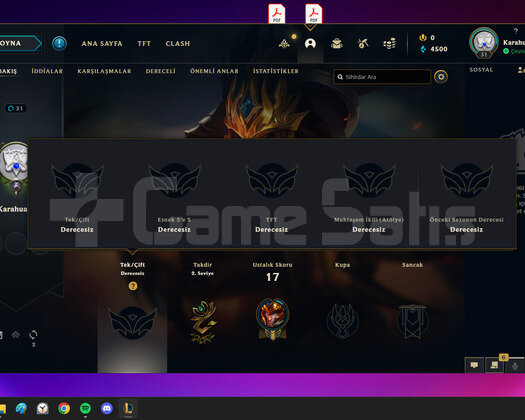Click the TFT Derecesiz rank emblem
Screen dimensions: 525x420
[x=272, y=180]
